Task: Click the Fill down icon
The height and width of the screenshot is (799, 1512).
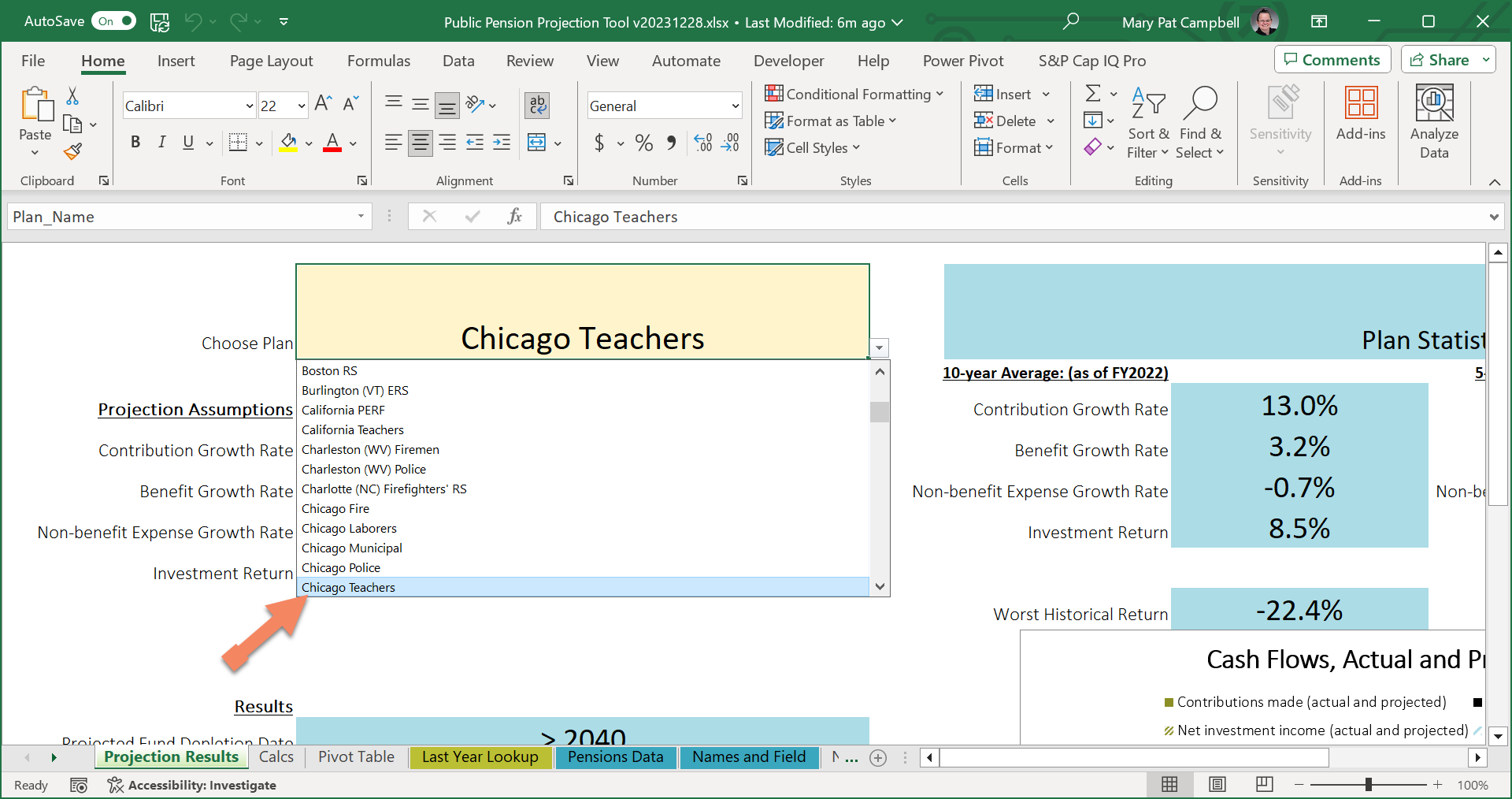Action: pyautogui.click(x=1093, y=121)
